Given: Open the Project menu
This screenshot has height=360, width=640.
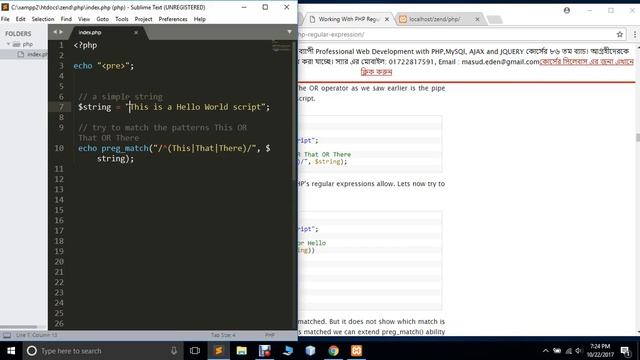Looking at the screenshot, I should pos(143,19).
